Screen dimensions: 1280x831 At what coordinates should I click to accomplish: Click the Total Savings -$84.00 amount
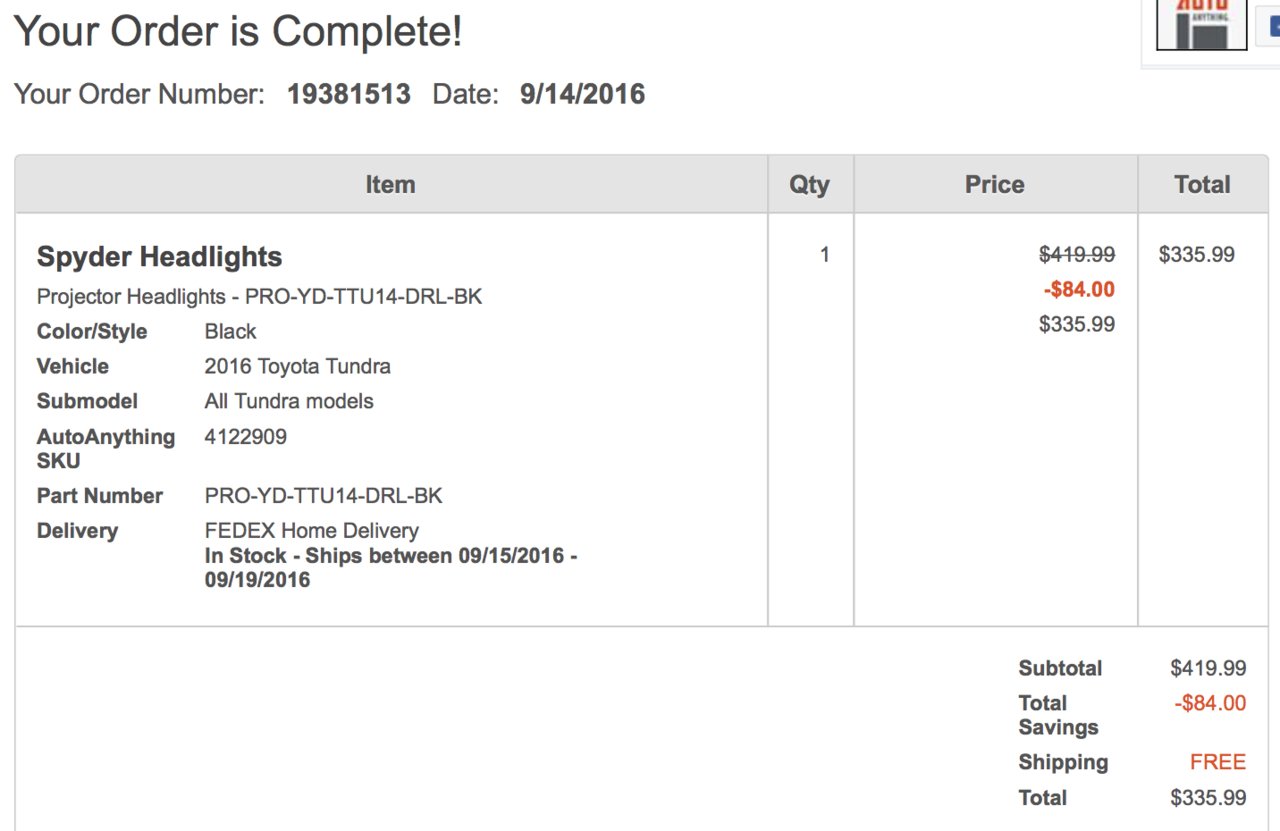click(1210, 704)
